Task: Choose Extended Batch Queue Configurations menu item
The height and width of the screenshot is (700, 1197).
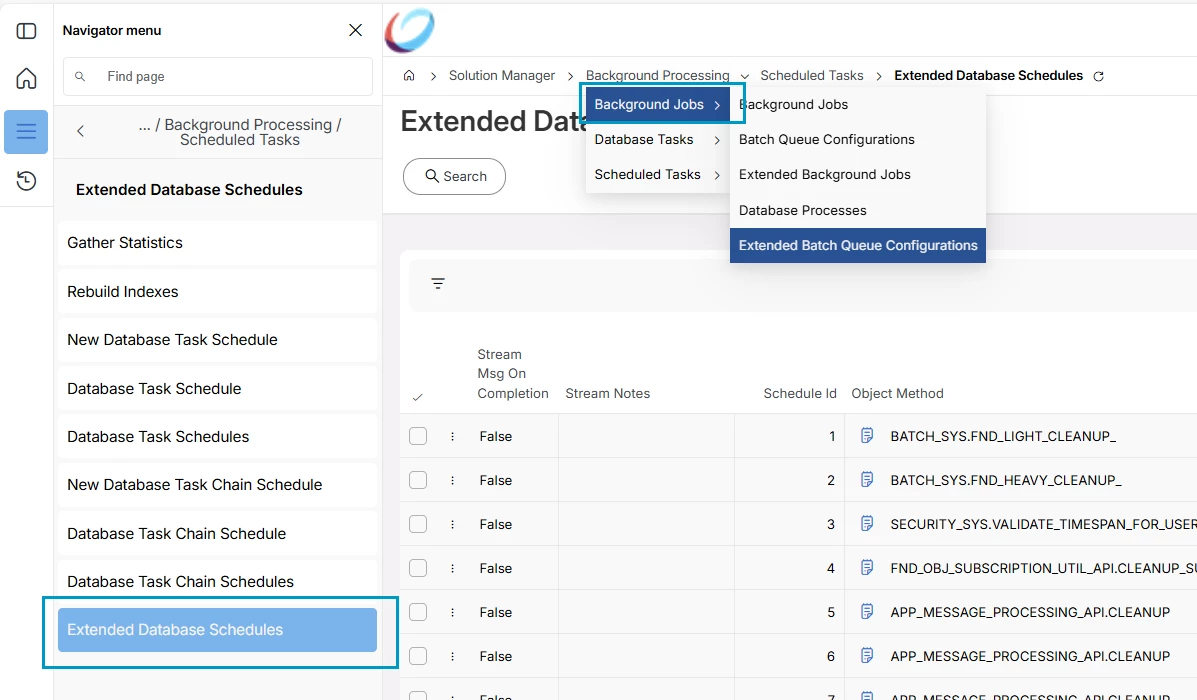Action: (858, 246)
